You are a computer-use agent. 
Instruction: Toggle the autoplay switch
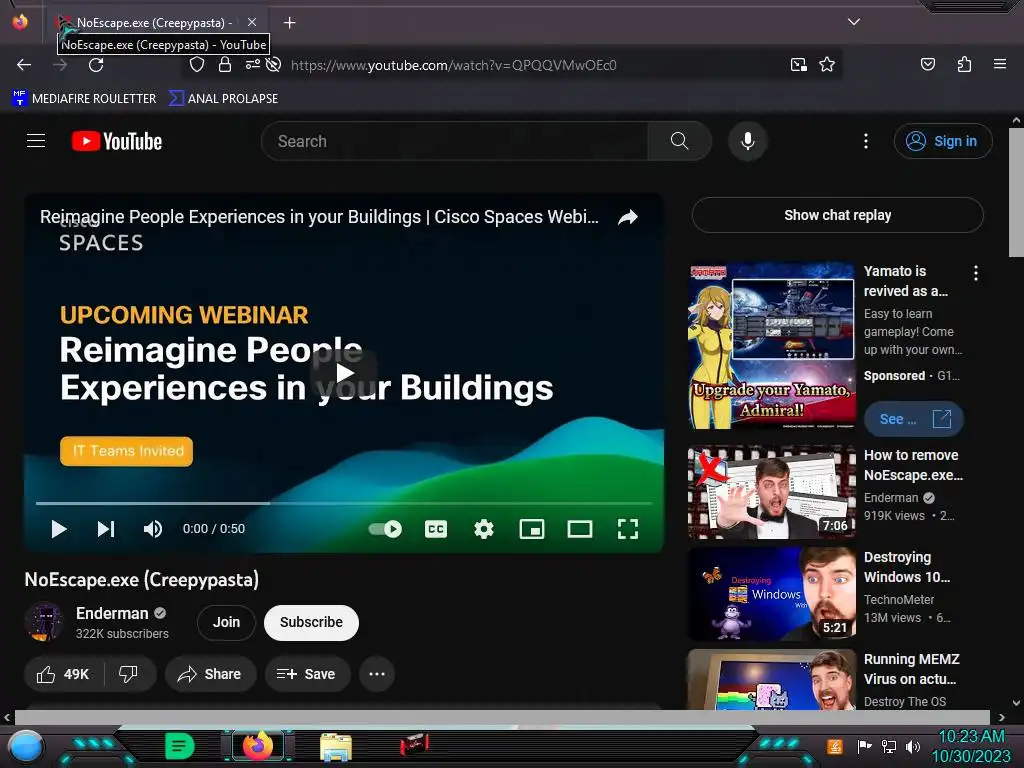pos(385,529)
